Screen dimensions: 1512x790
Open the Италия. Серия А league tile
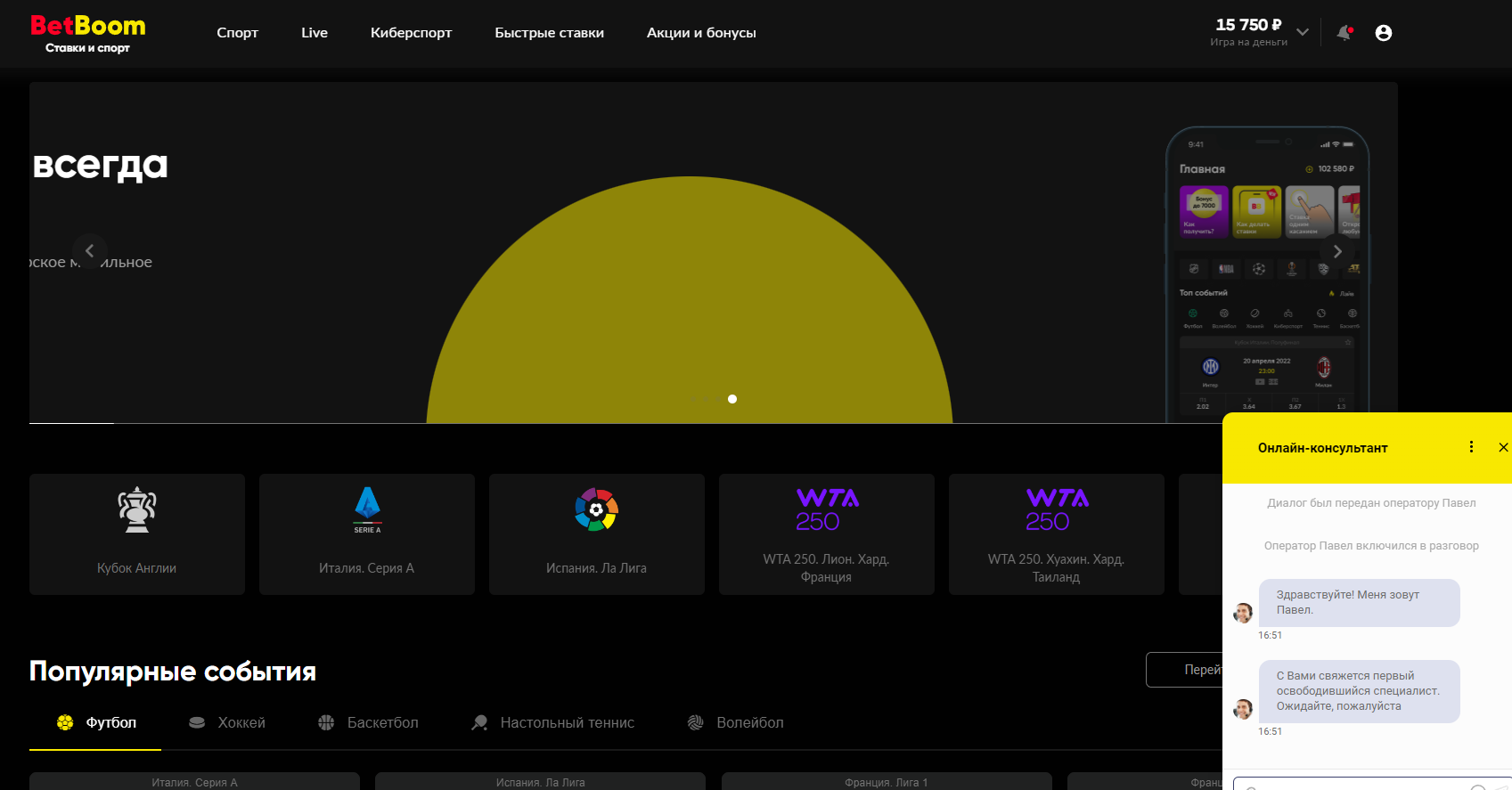click(x=367, y=533)
